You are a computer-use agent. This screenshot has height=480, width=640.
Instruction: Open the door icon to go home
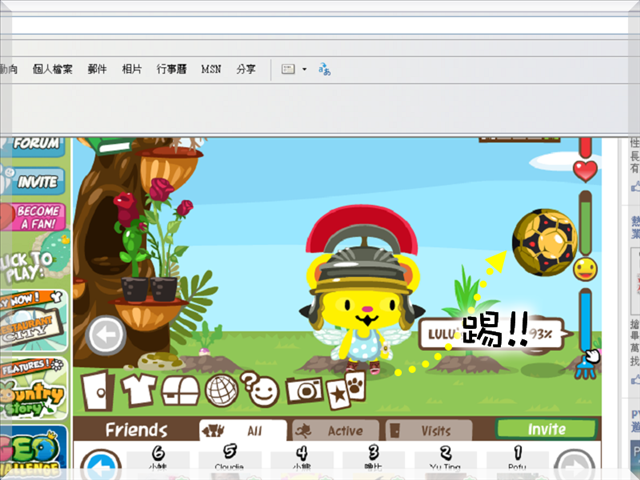[97, 391]
